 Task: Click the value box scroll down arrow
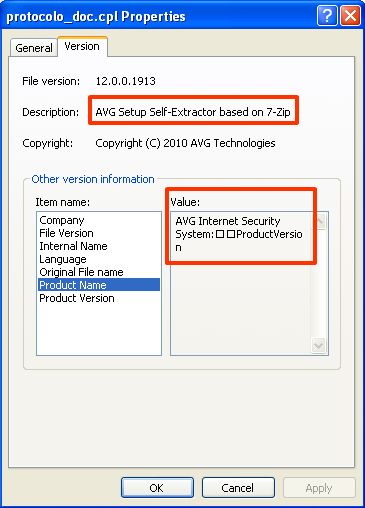point(319,345)
